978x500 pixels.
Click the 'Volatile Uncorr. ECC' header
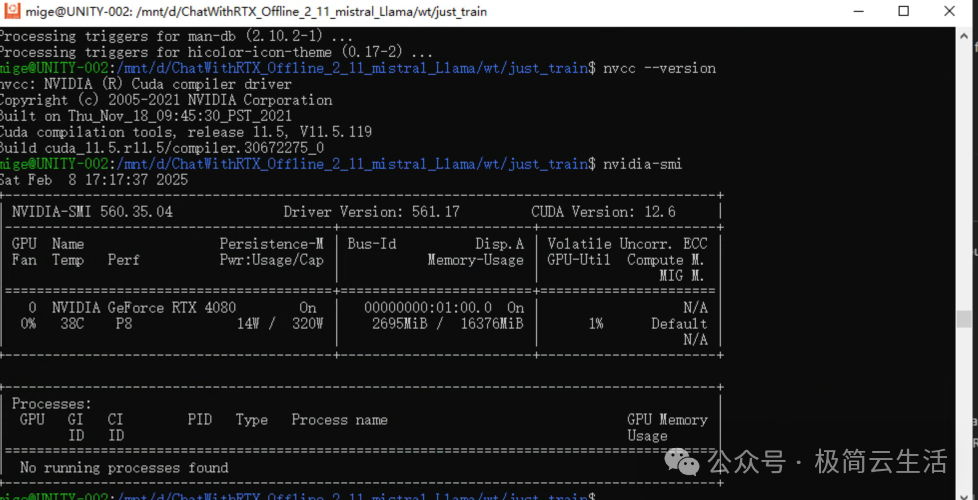point(627,244)
